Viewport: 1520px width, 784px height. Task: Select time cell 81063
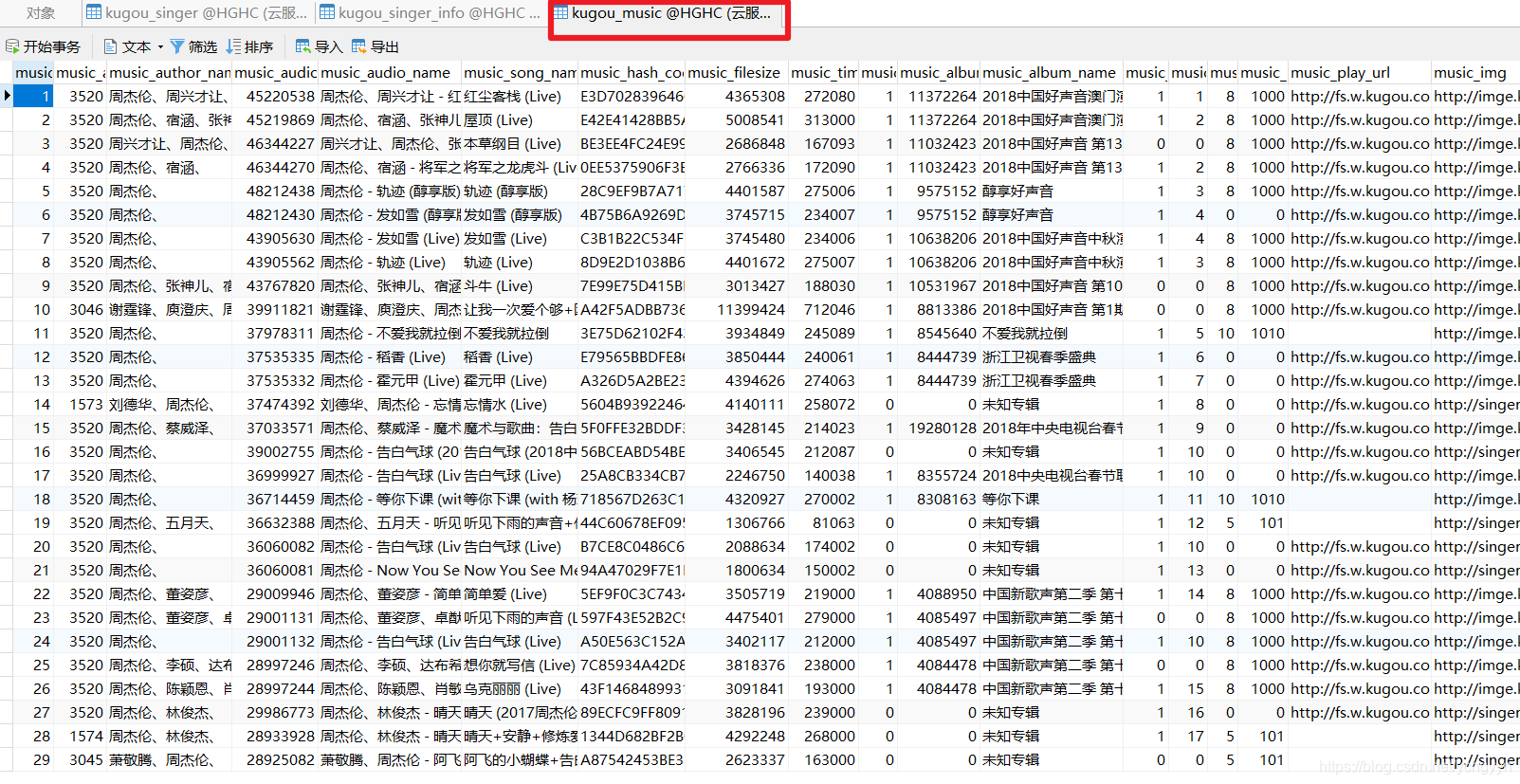coord(823,522)
